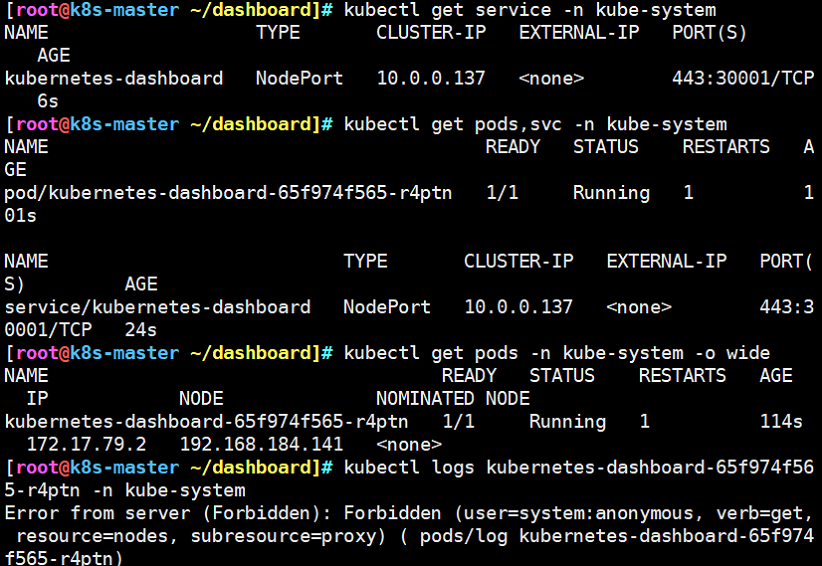Click the 'kubectl get pods,svc -n kube-system' command

[535, 124]
